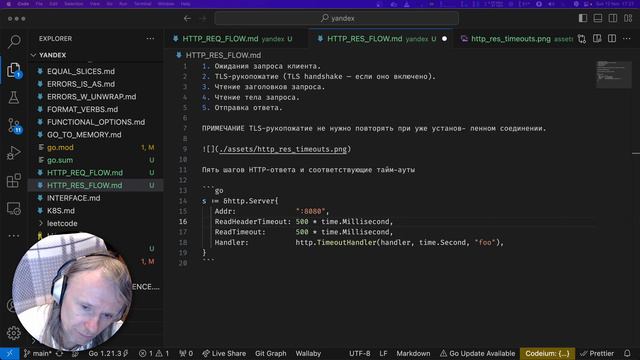The image size is (640, 360).
Task: Toggle the bottom panel layout icon
Action: pyautogui.click(x=598, y=18)
